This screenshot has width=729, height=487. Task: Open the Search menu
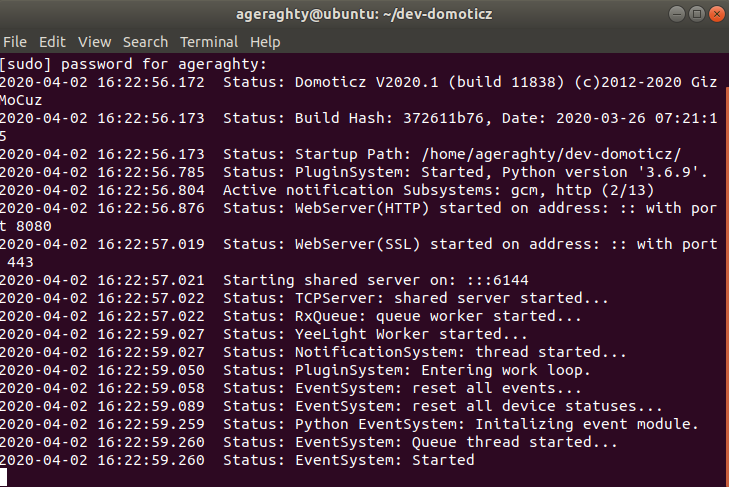coord(145,42)
